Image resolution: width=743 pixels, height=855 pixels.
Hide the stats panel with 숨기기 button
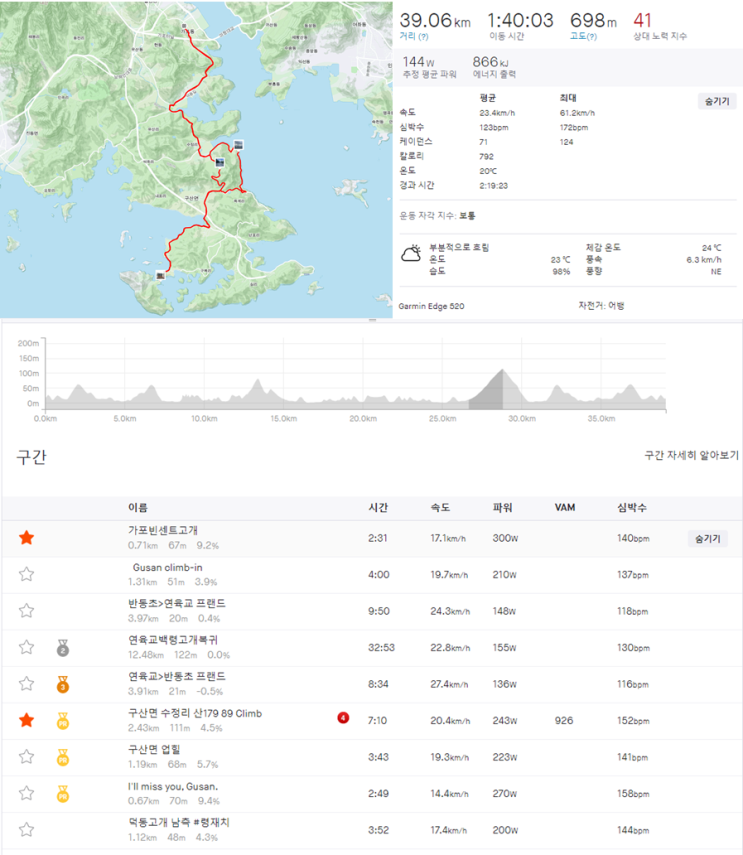click(x=717, y=101)
